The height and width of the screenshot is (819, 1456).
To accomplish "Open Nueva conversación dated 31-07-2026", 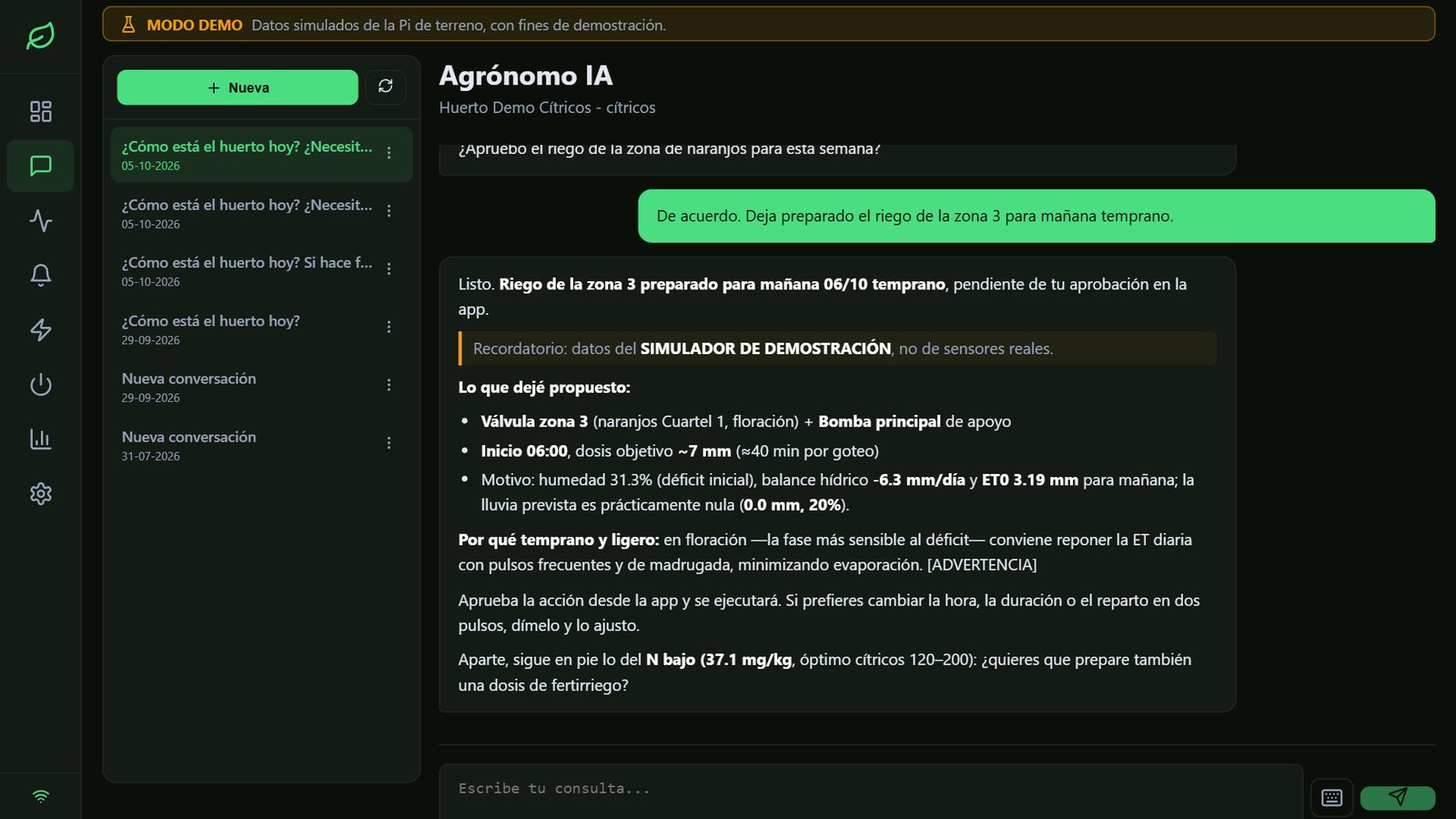I will coord(261,445).
